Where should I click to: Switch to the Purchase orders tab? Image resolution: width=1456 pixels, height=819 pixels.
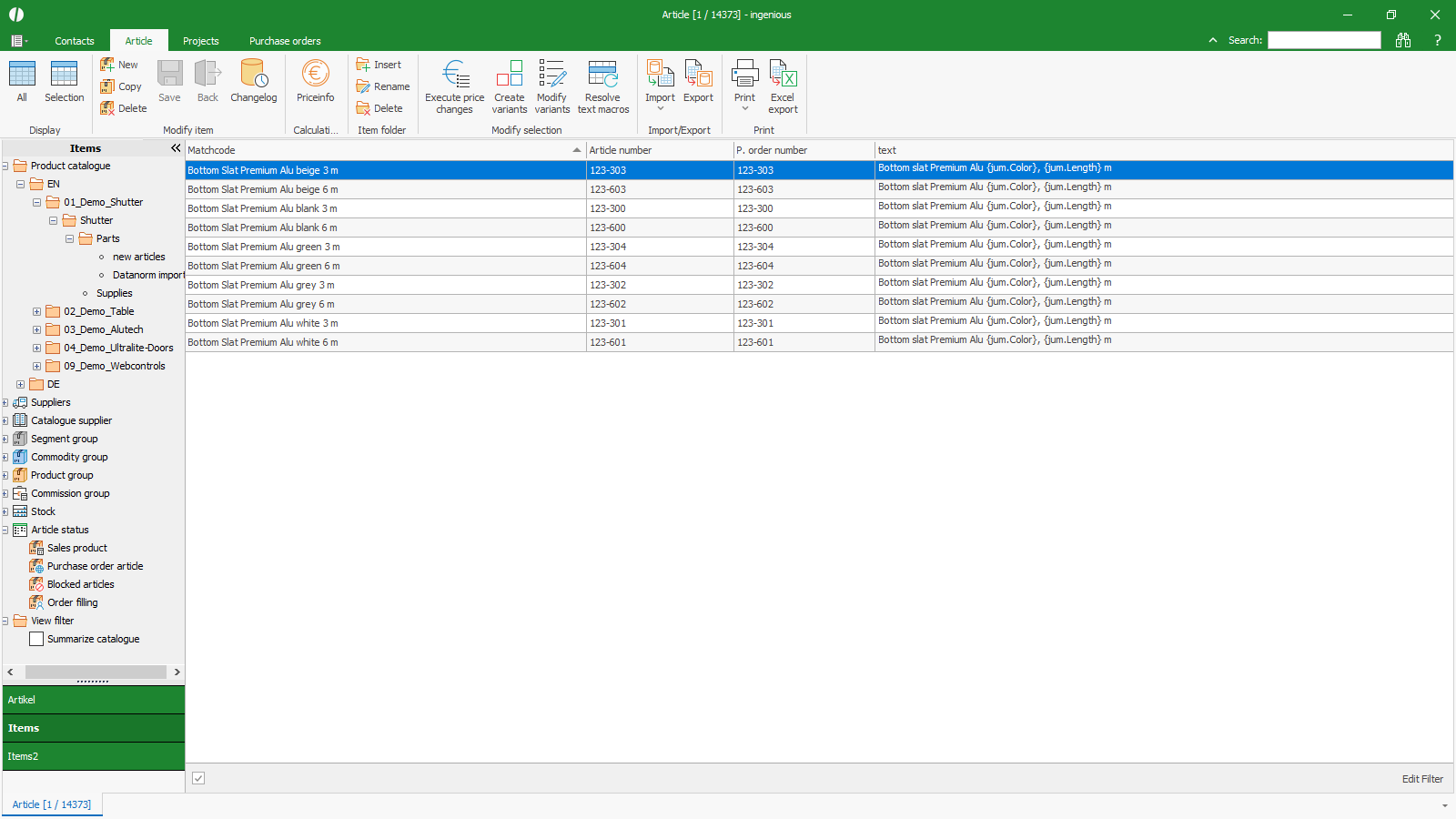click(285, 41)
